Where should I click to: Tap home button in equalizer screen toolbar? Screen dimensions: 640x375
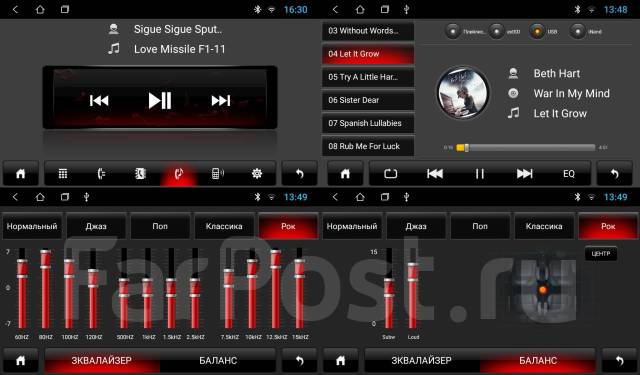(20, 360)
